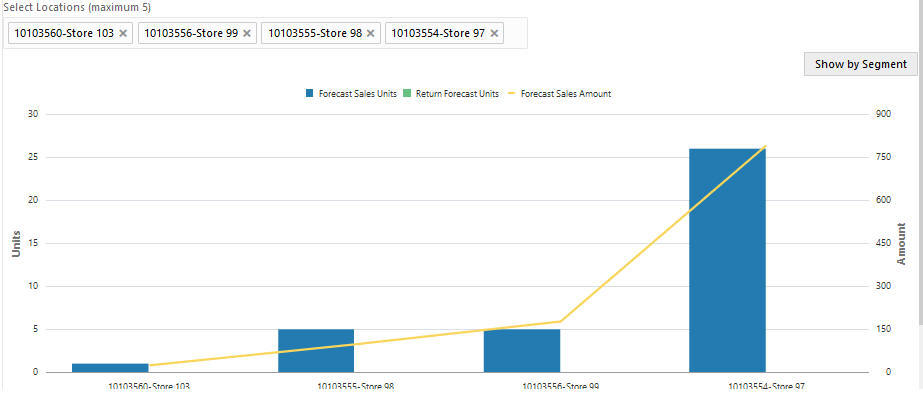923x420 pixels.
Task: Click the 30 tick on Units axis
Action: coord(33,114)
